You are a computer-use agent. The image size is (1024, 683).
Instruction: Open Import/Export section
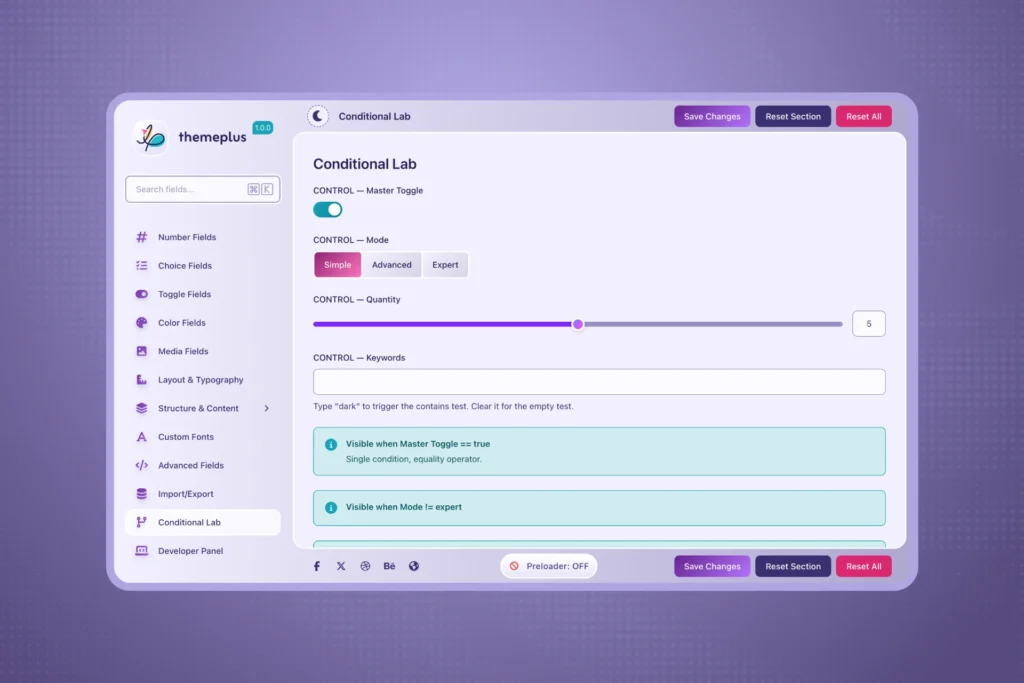202,494
